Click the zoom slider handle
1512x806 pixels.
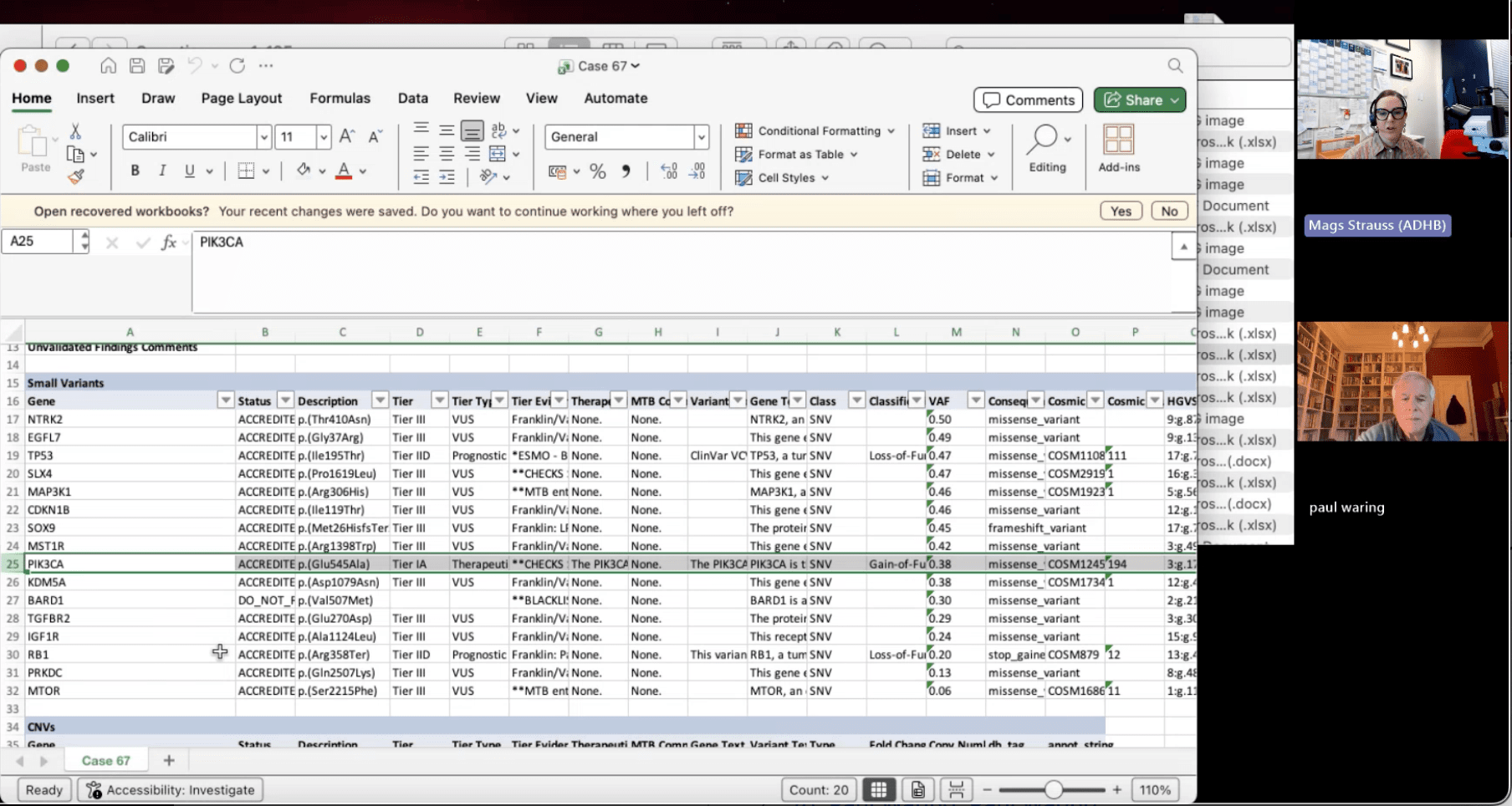[x=1054, y=789]
